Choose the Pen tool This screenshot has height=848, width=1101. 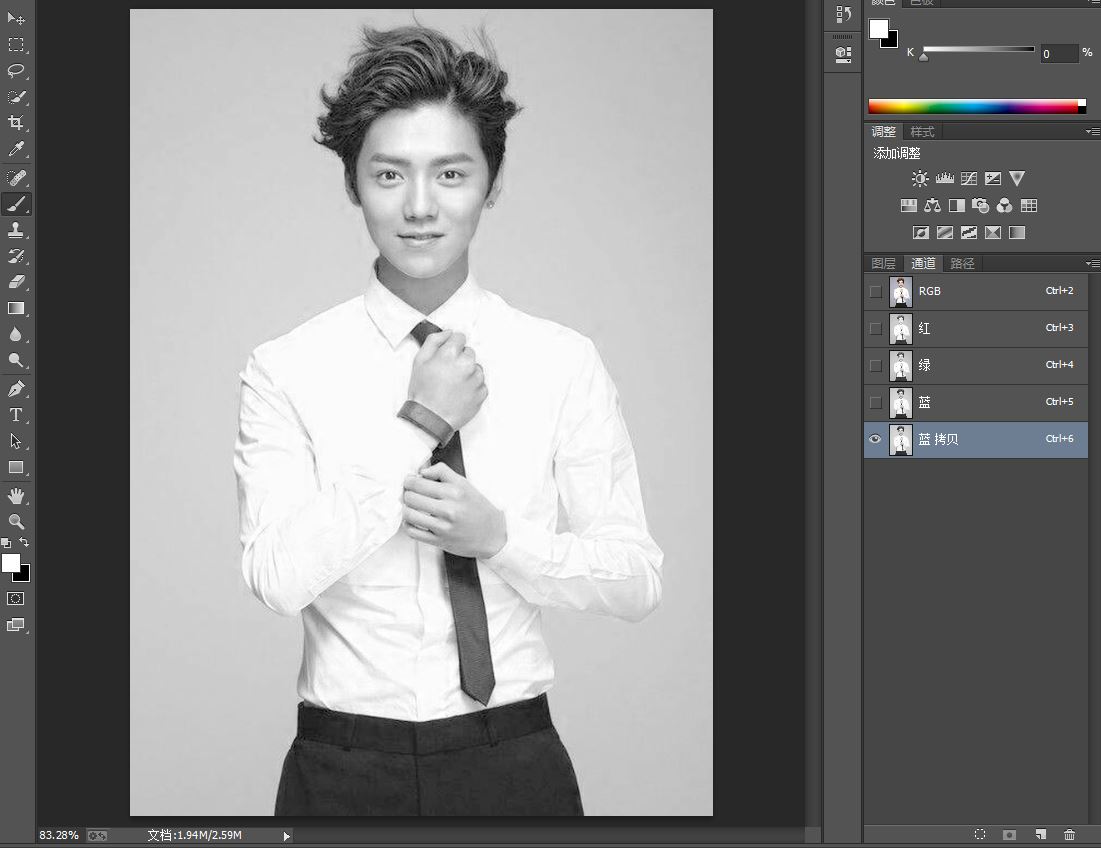(16, 389)
